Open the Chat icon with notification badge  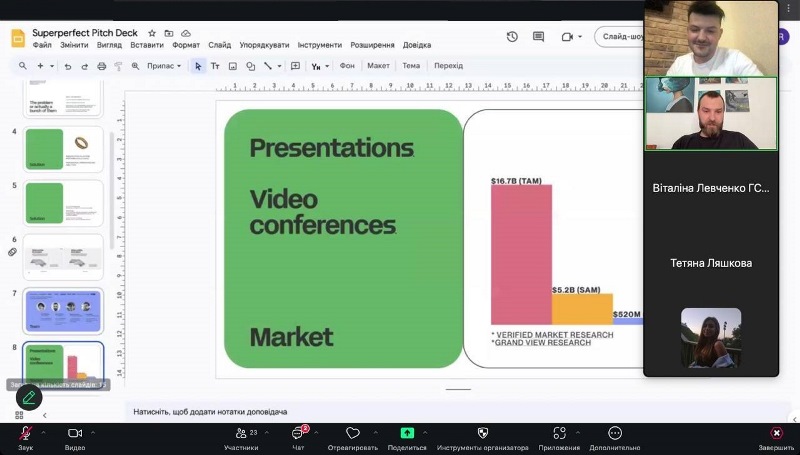[x=298, y=433]
